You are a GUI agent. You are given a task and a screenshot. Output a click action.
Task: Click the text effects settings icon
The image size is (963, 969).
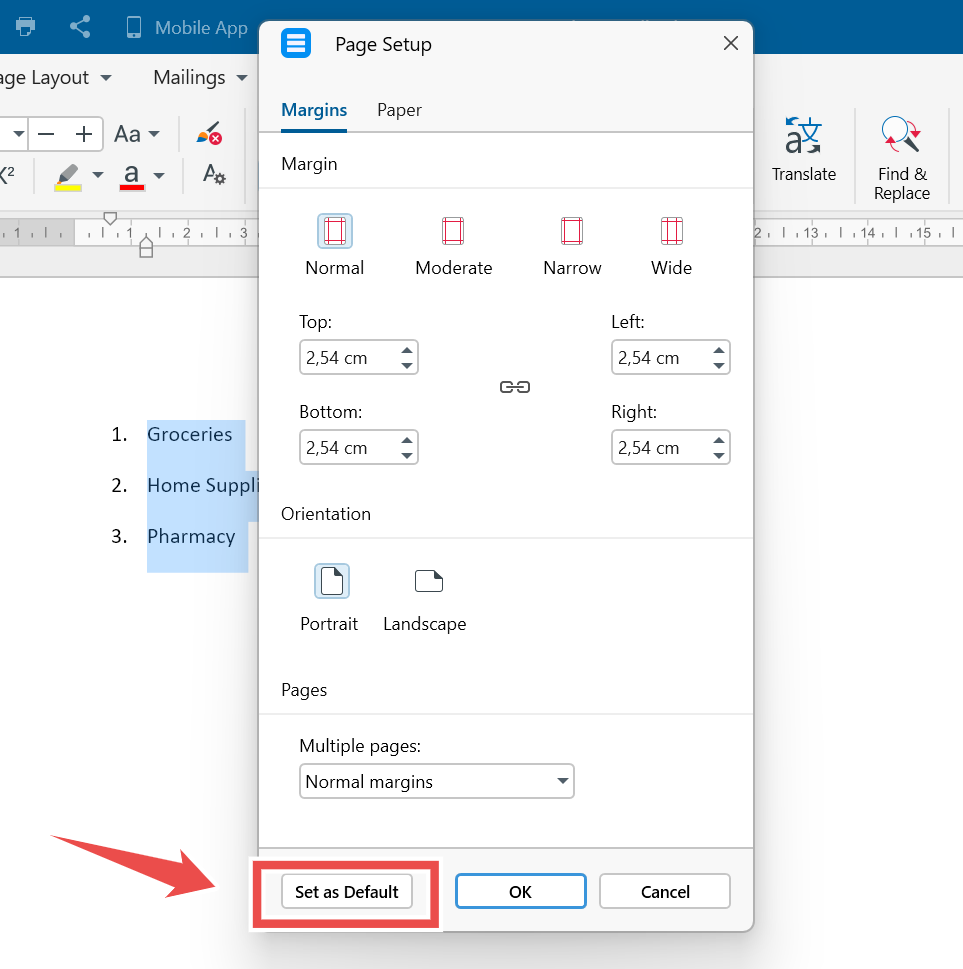coord(214,175)
